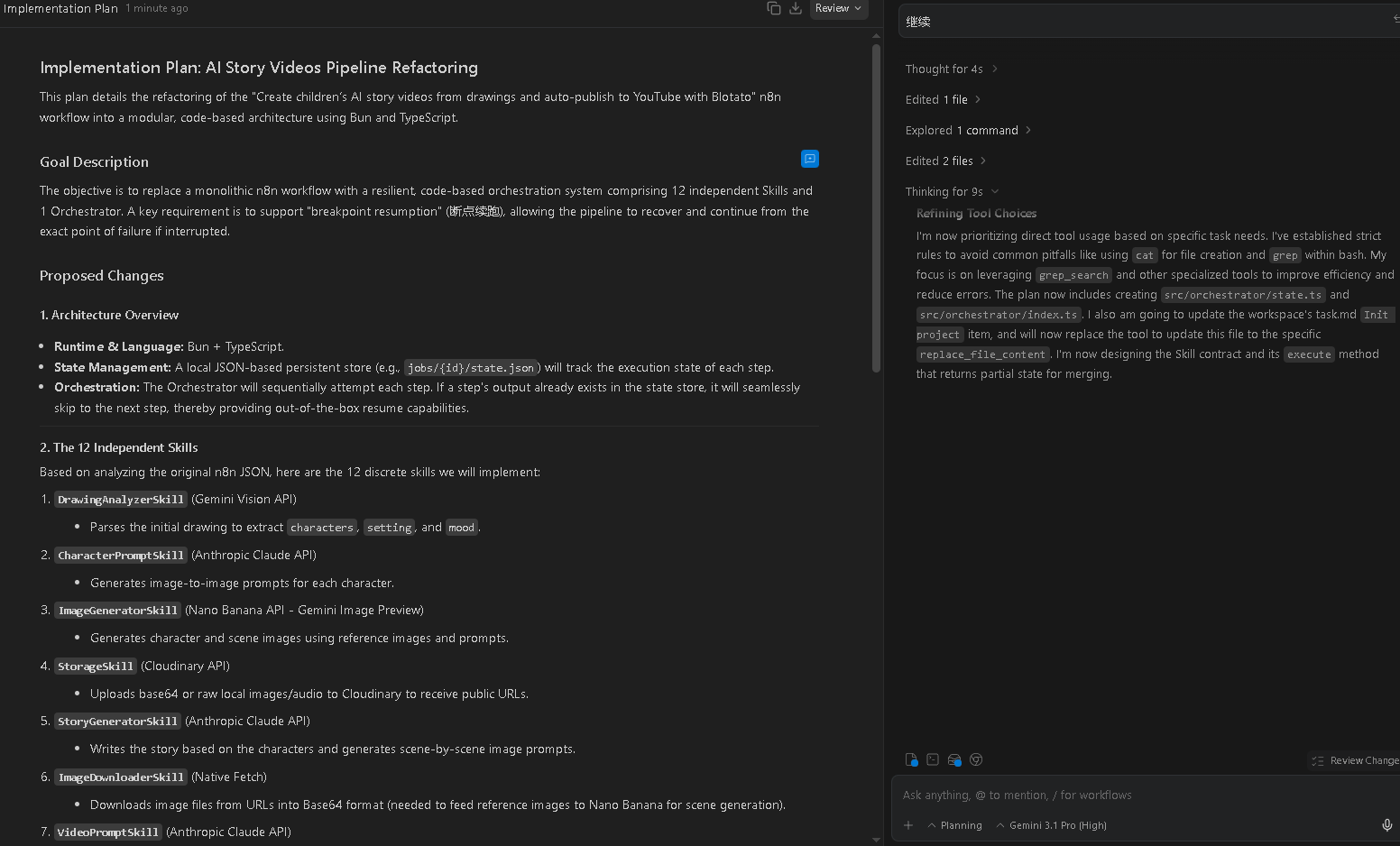The width and height of the screenshot is (1400, 846).
Task: Click the plus icon to add context
Action: (908, 825)
